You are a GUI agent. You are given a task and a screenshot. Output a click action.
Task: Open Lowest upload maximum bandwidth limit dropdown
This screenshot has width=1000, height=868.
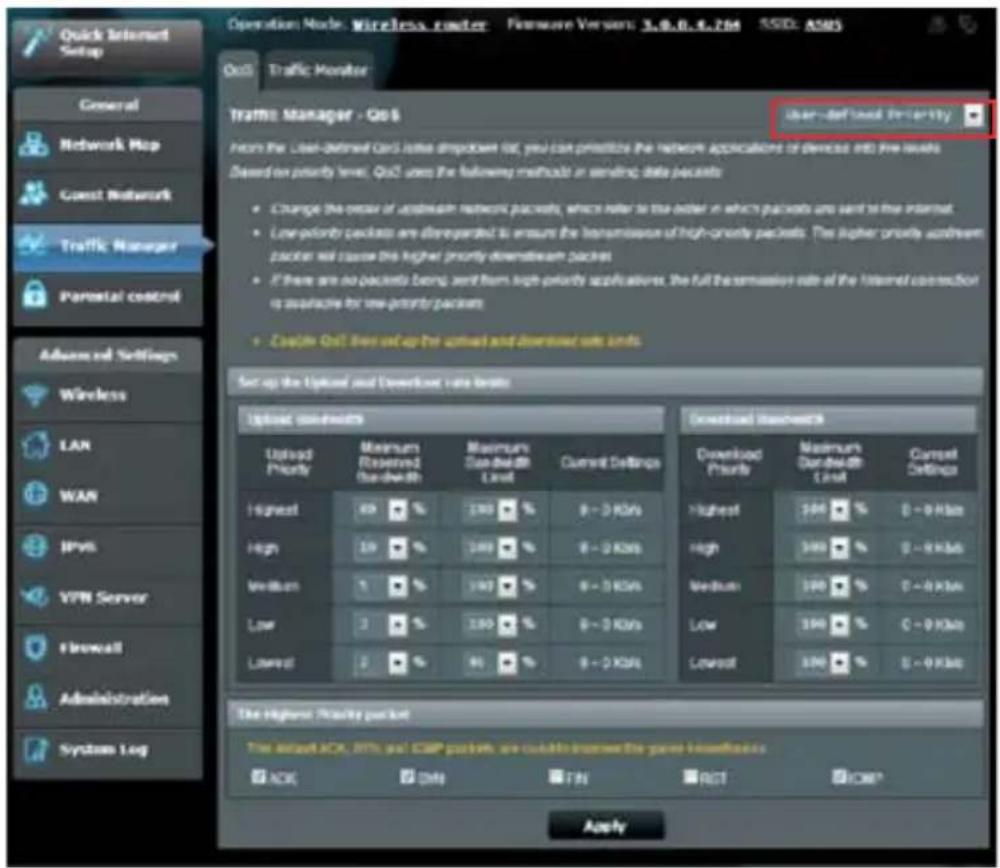(490, 663)
